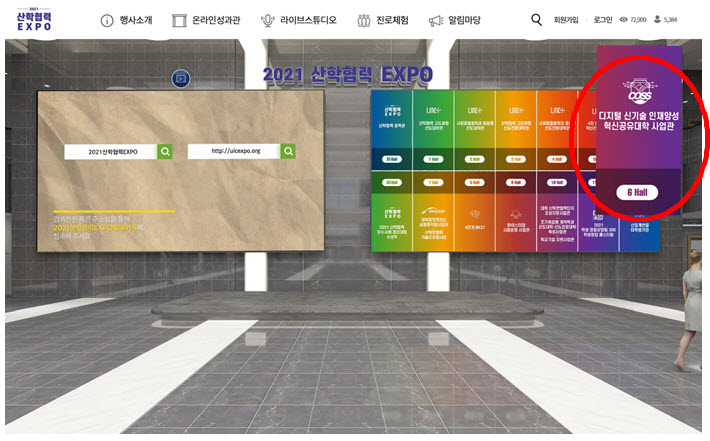Click the 2 Hall button
Image resolution: width=710 pixels, height=441 pixels.
[474, 159]
